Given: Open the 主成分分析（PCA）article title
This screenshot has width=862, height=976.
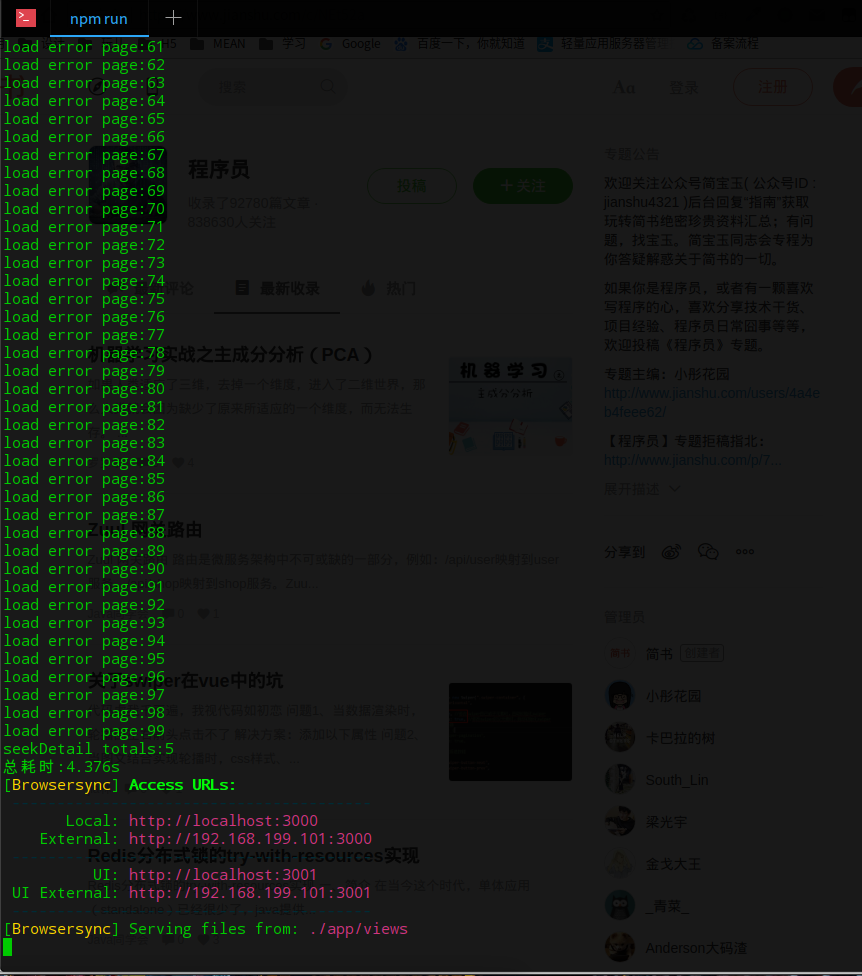Looking at the screenshot, I should pos(230,354).
